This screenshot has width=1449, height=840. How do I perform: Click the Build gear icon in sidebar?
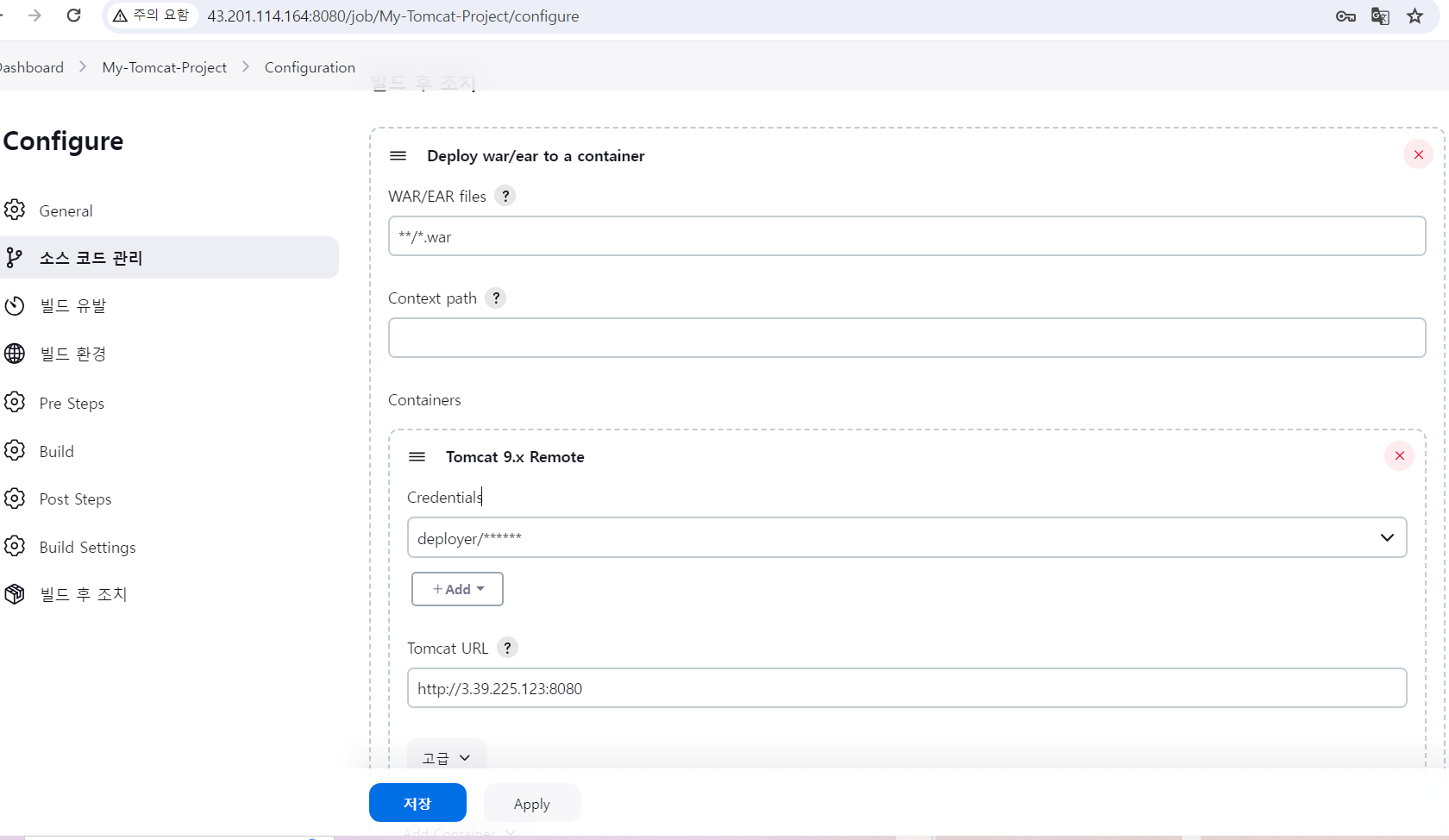click(x=15, y=450)
